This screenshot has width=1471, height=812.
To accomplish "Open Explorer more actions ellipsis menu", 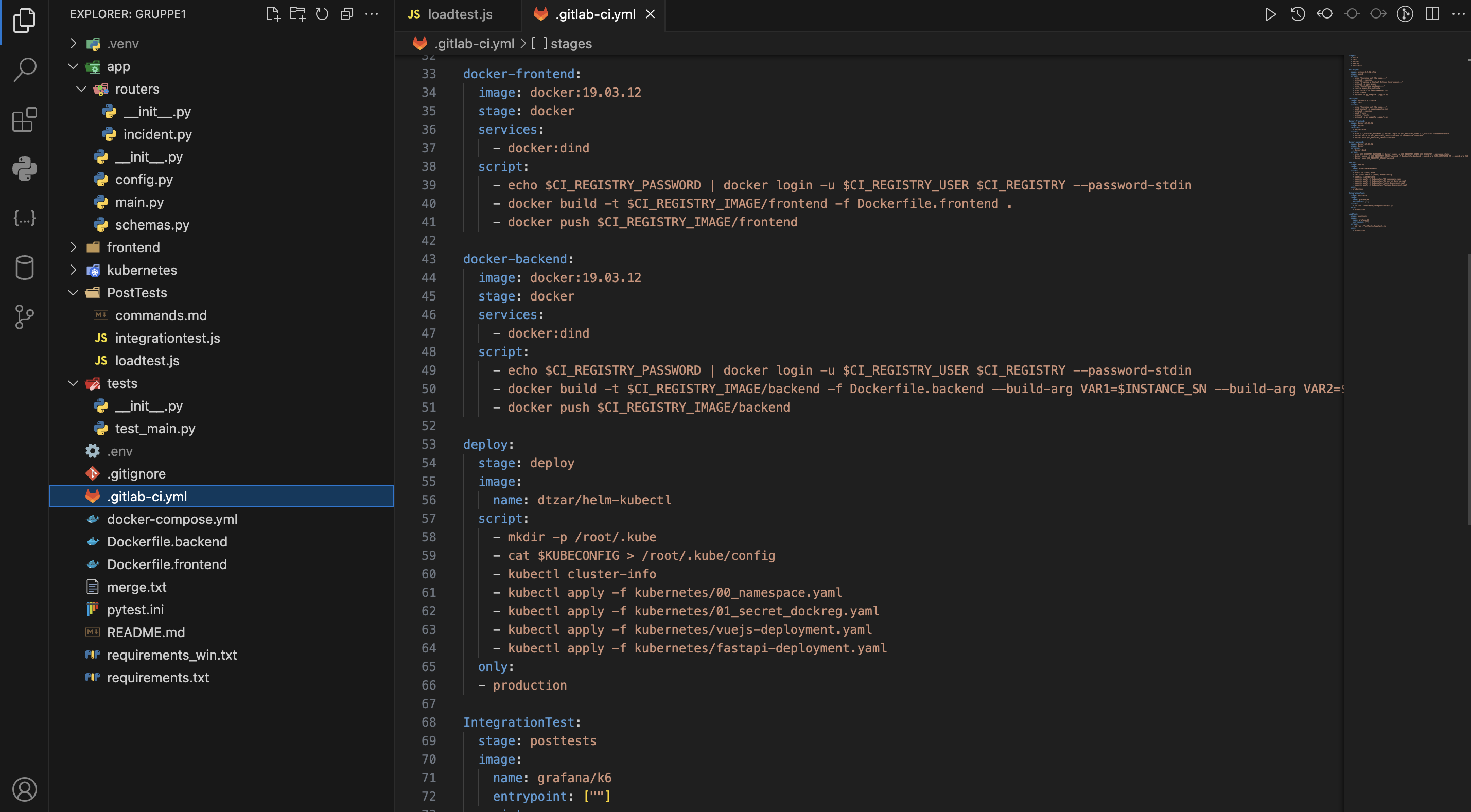I will pyautogui.click(x=371, y=14).
